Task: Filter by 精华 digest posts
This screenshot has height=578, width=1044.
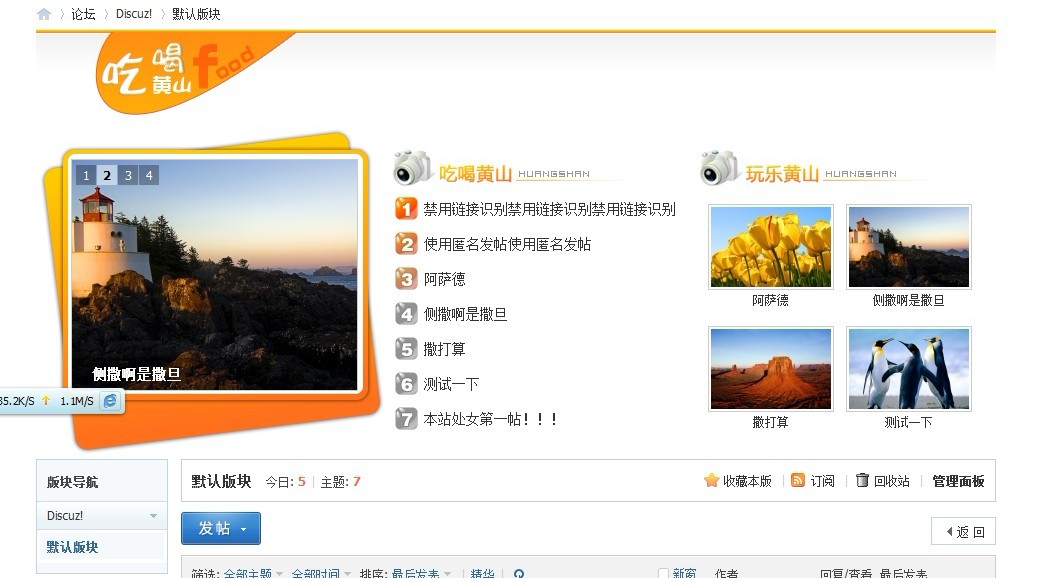Action: tap(482, 573)
